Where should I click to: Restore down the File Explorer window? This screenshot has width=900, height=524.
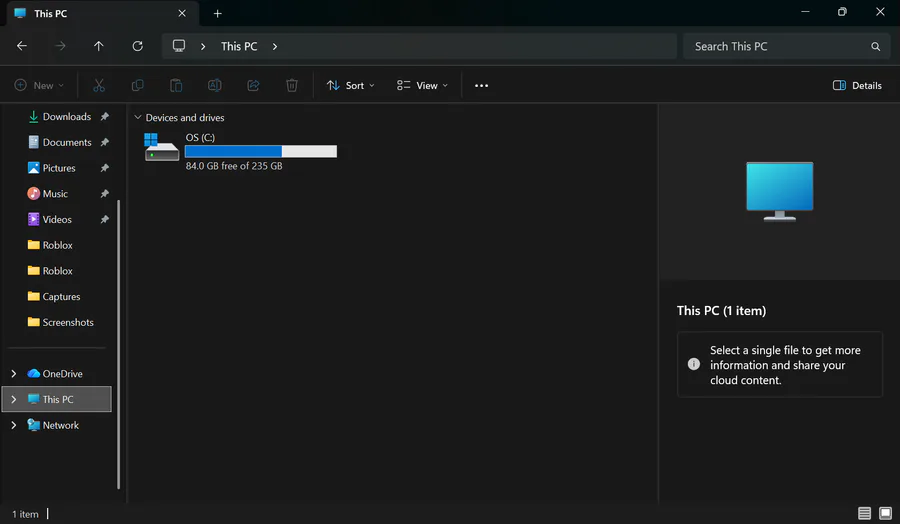[842, 12]
